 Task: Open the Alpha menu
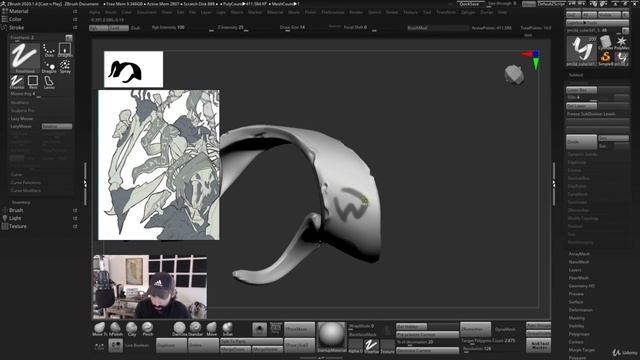click(x=94, y=12)
